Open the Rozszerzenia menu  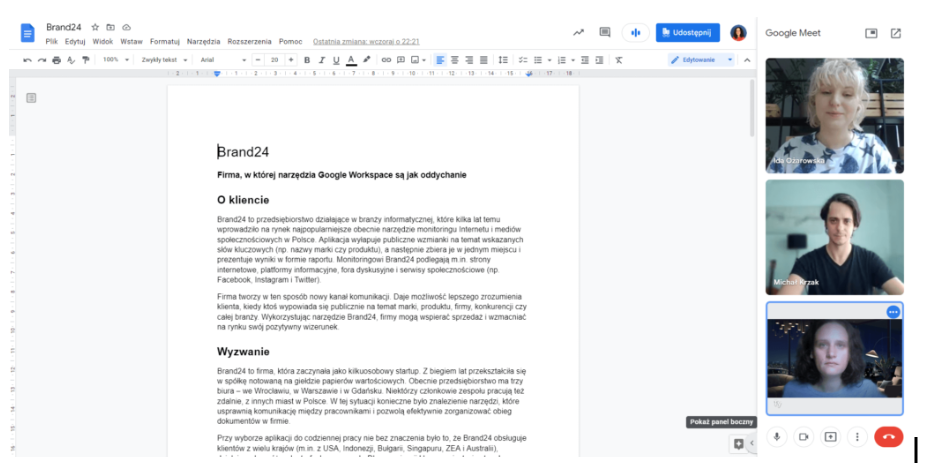tap(249, 42)
